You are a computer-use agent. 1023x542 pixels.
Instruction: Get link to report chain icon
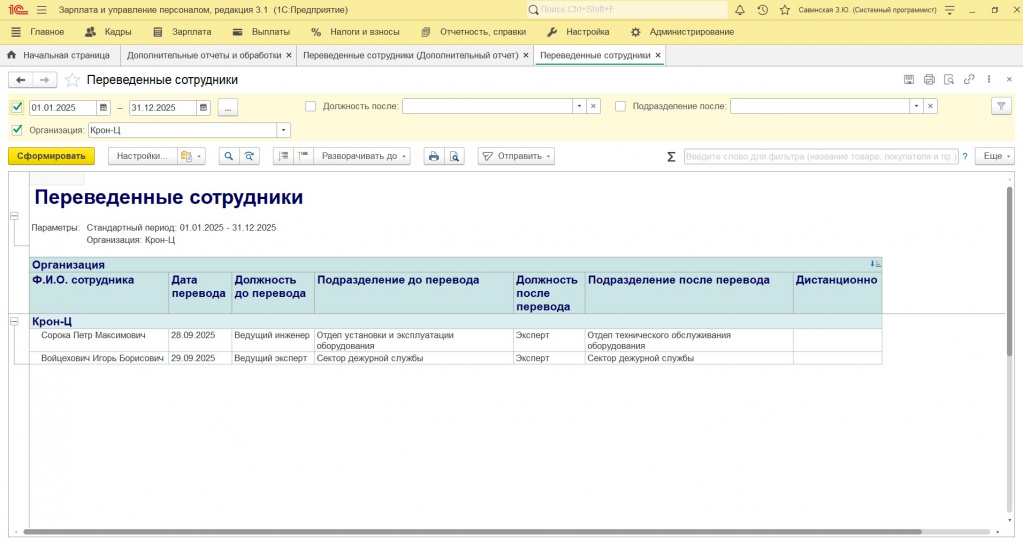pyautogui.click(x=969, y=80)
